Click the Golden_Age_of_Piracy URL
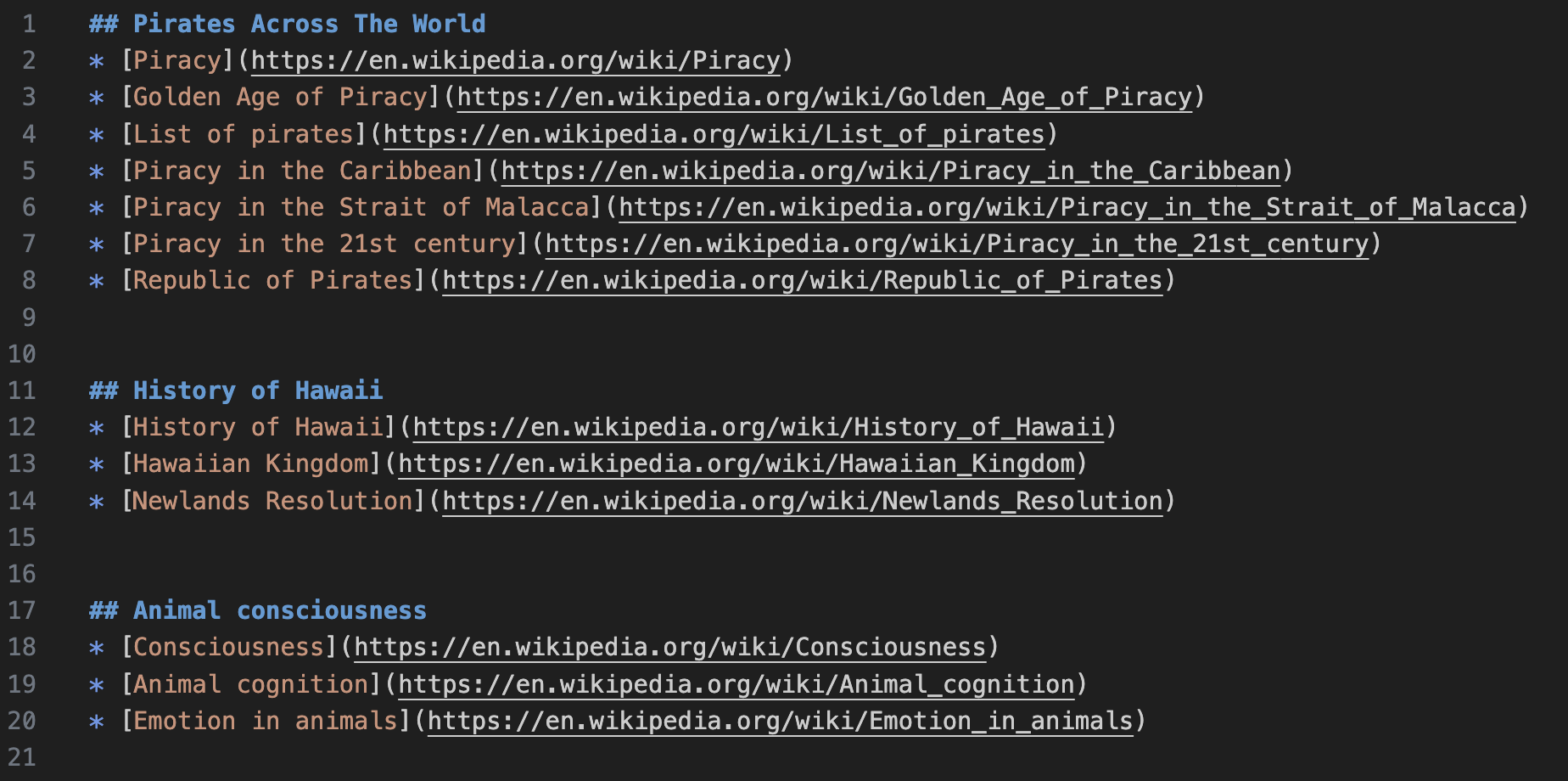 pyautogui.click(x=825, y=97)
